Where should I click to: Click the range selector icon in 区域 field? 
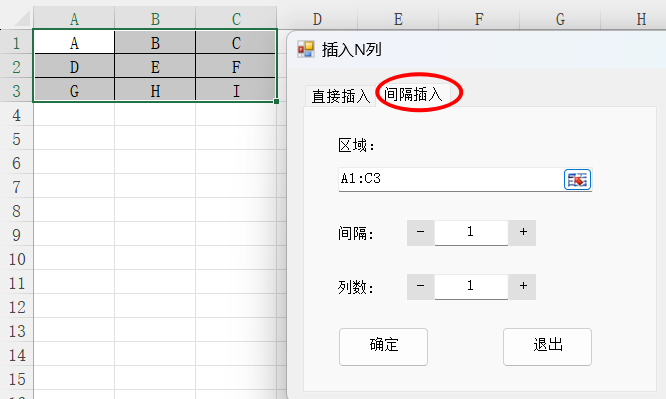click(577, 179)
